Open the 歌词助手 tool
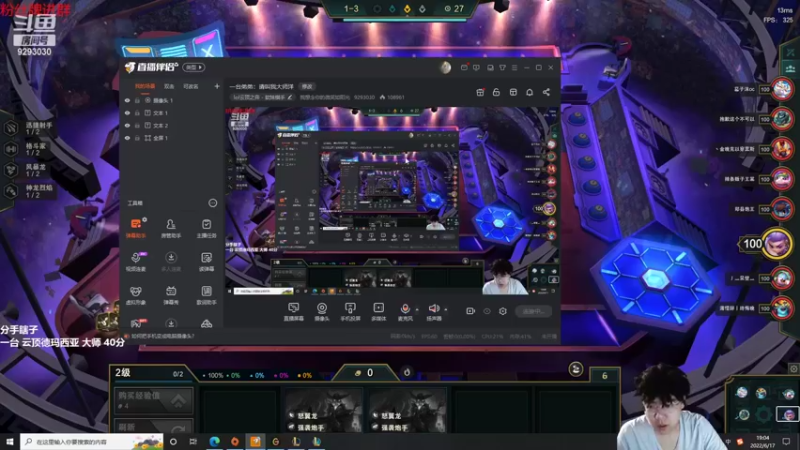Screen dimensions: 800x450 coord(206,295)
